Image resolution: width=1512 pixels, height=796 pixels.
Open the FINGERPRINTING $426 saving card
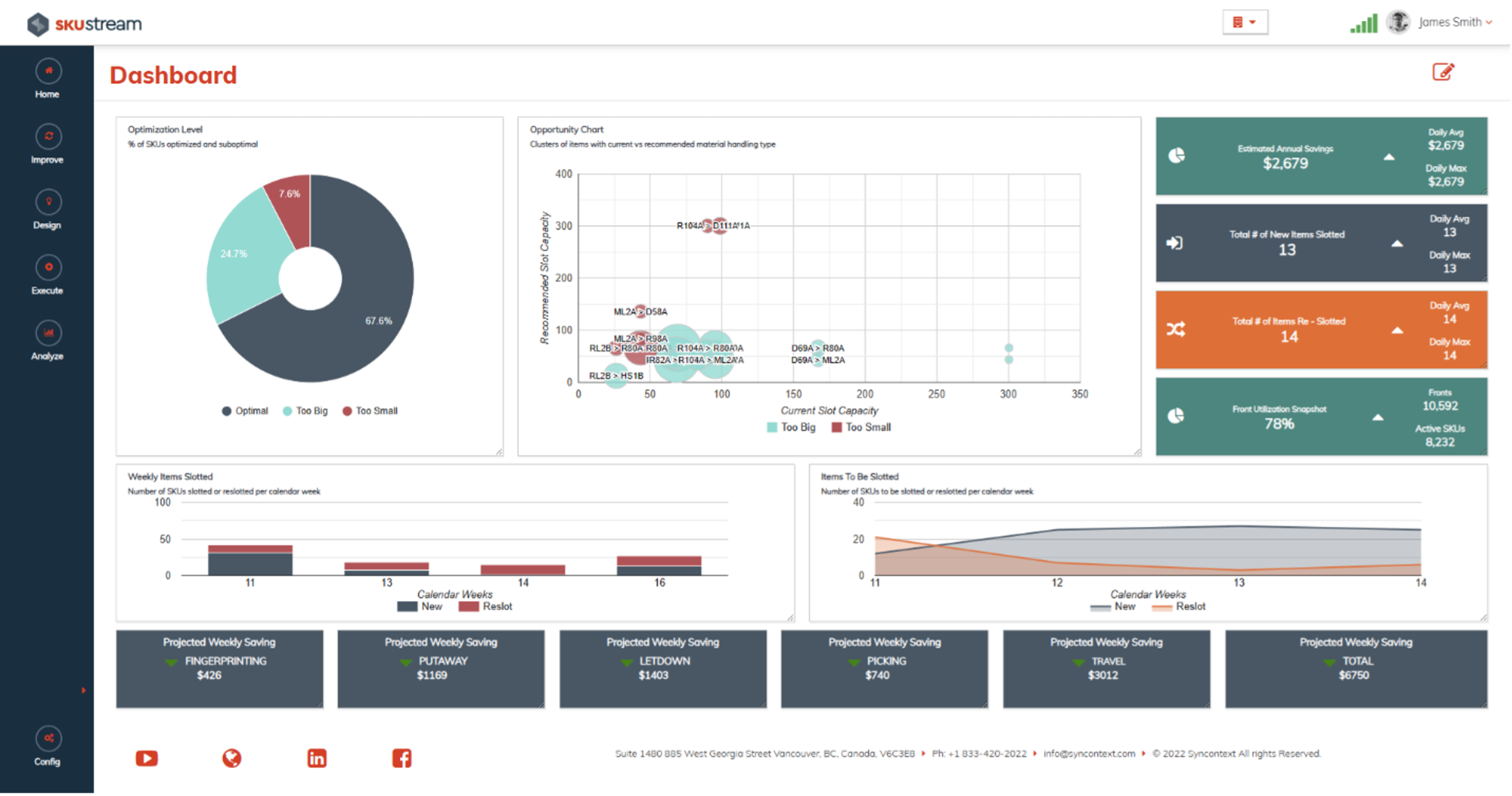(220, 669)
